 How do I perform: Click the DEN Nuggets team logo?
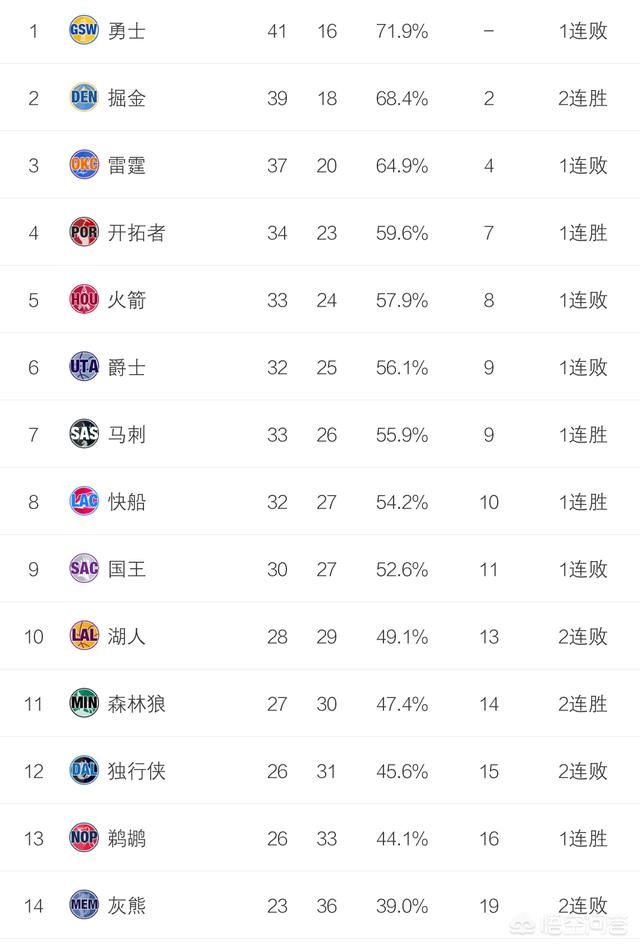point(84,97)
